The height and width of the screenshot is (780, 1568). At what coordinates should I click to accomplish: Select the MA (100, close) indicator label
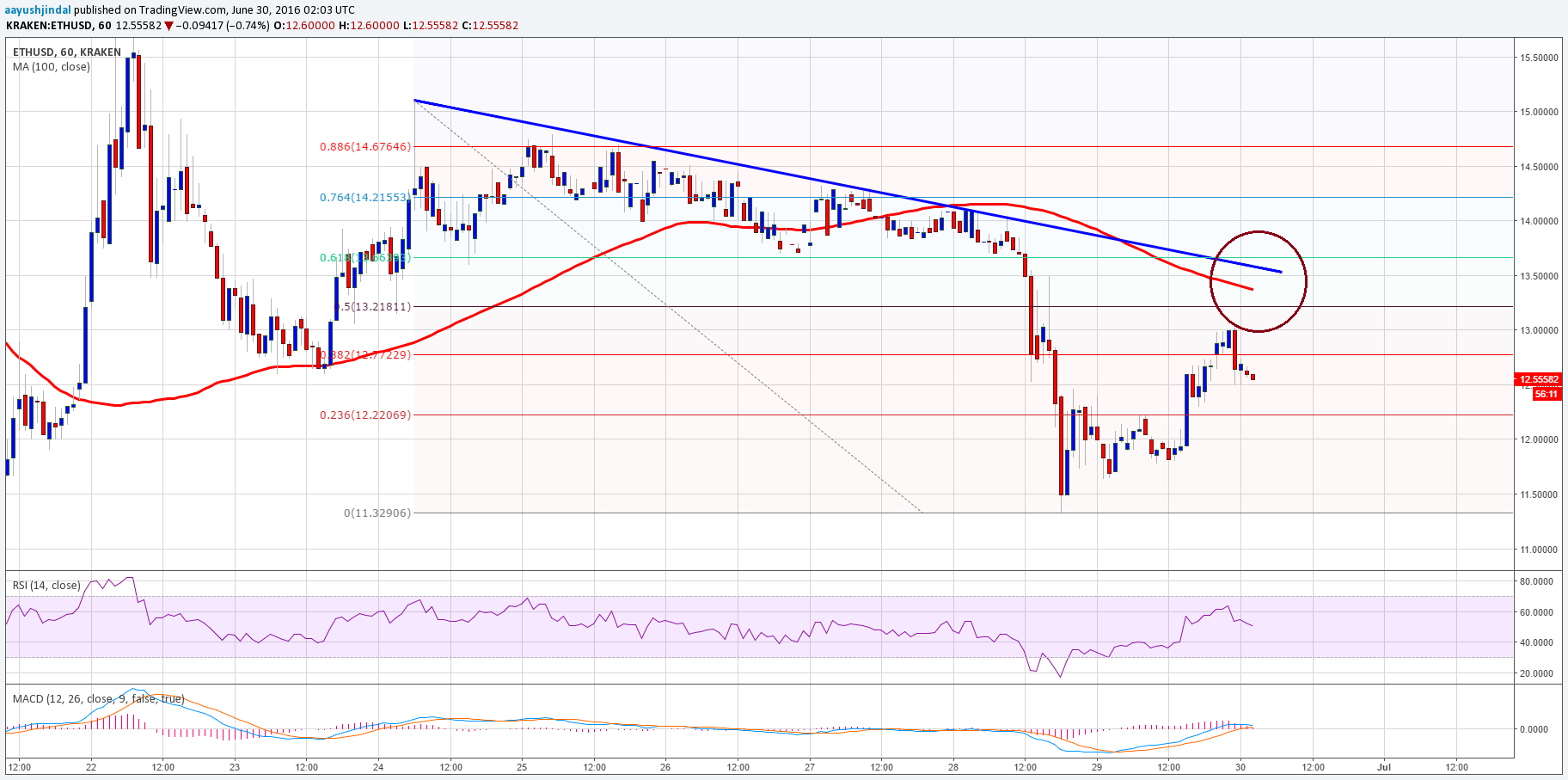[52, 66]
